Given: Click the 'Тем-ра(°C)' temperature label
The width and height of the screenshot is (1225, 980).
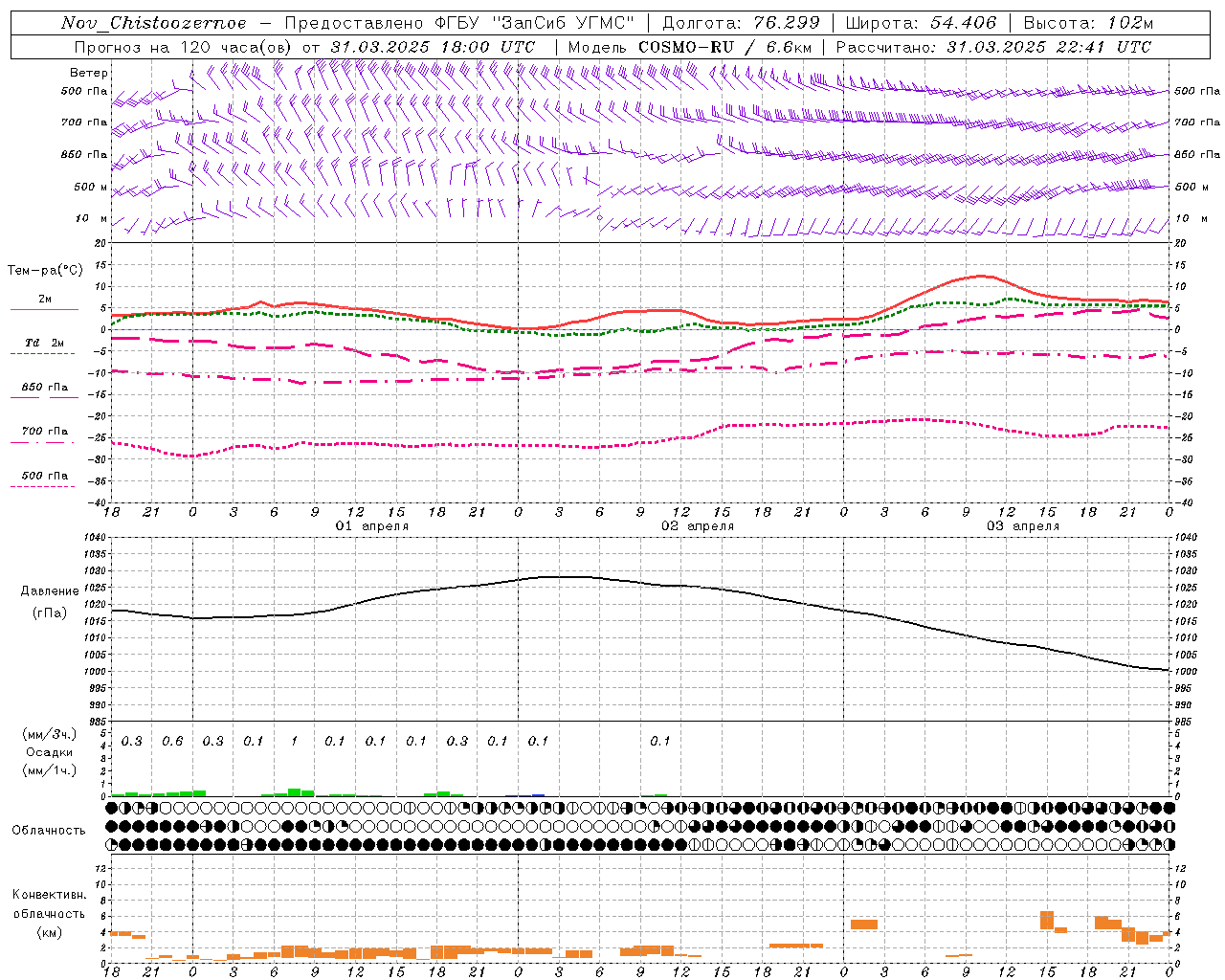Looking at the screenshot, I should click(x=45, y=271).
